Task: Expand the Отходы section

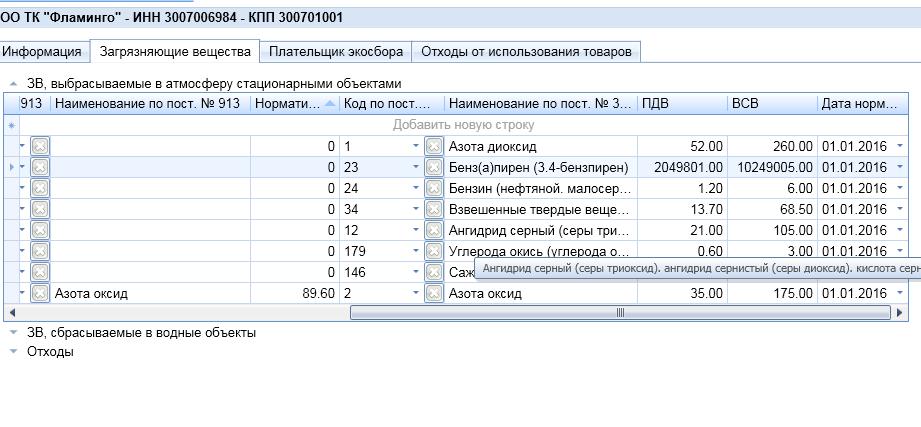Action: [13, 352]
